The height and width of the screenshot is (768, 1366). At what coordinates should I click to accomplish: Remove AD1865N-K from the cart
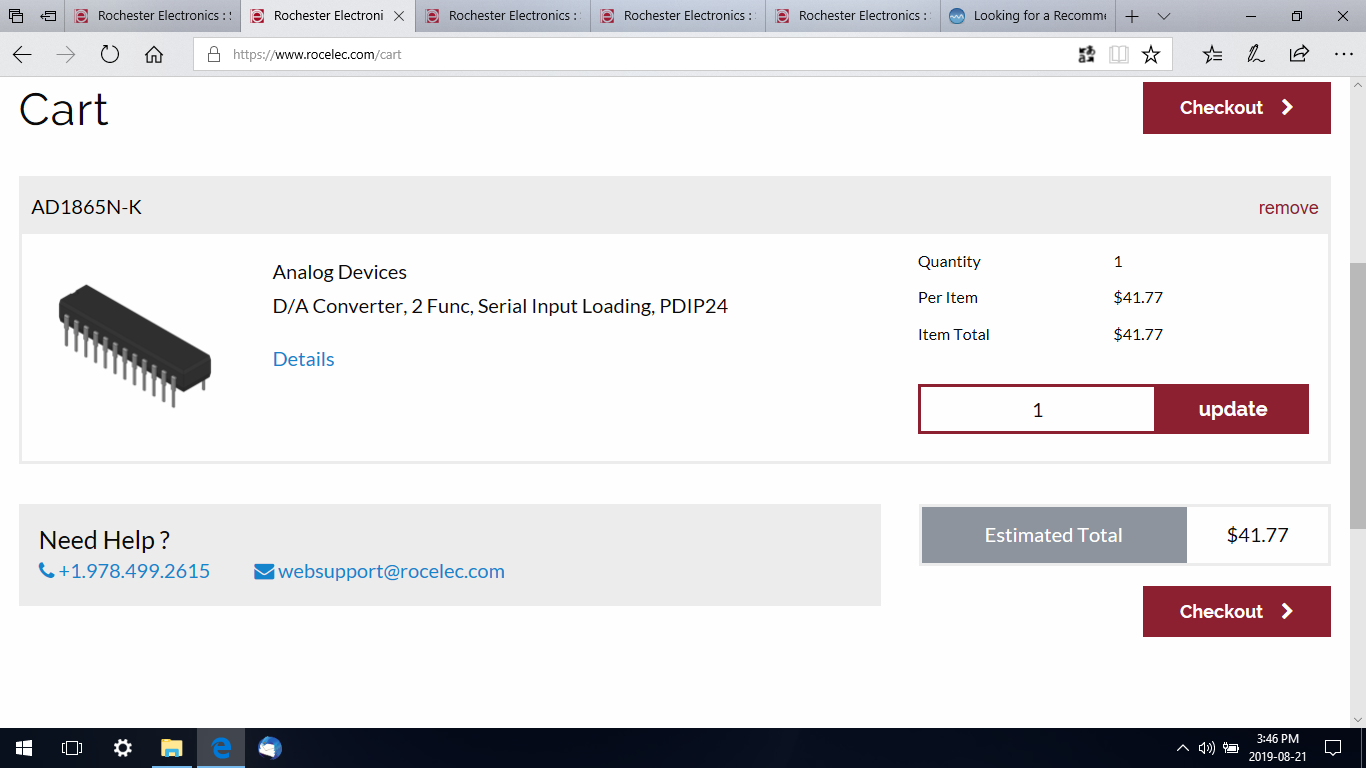(1288, 208)
